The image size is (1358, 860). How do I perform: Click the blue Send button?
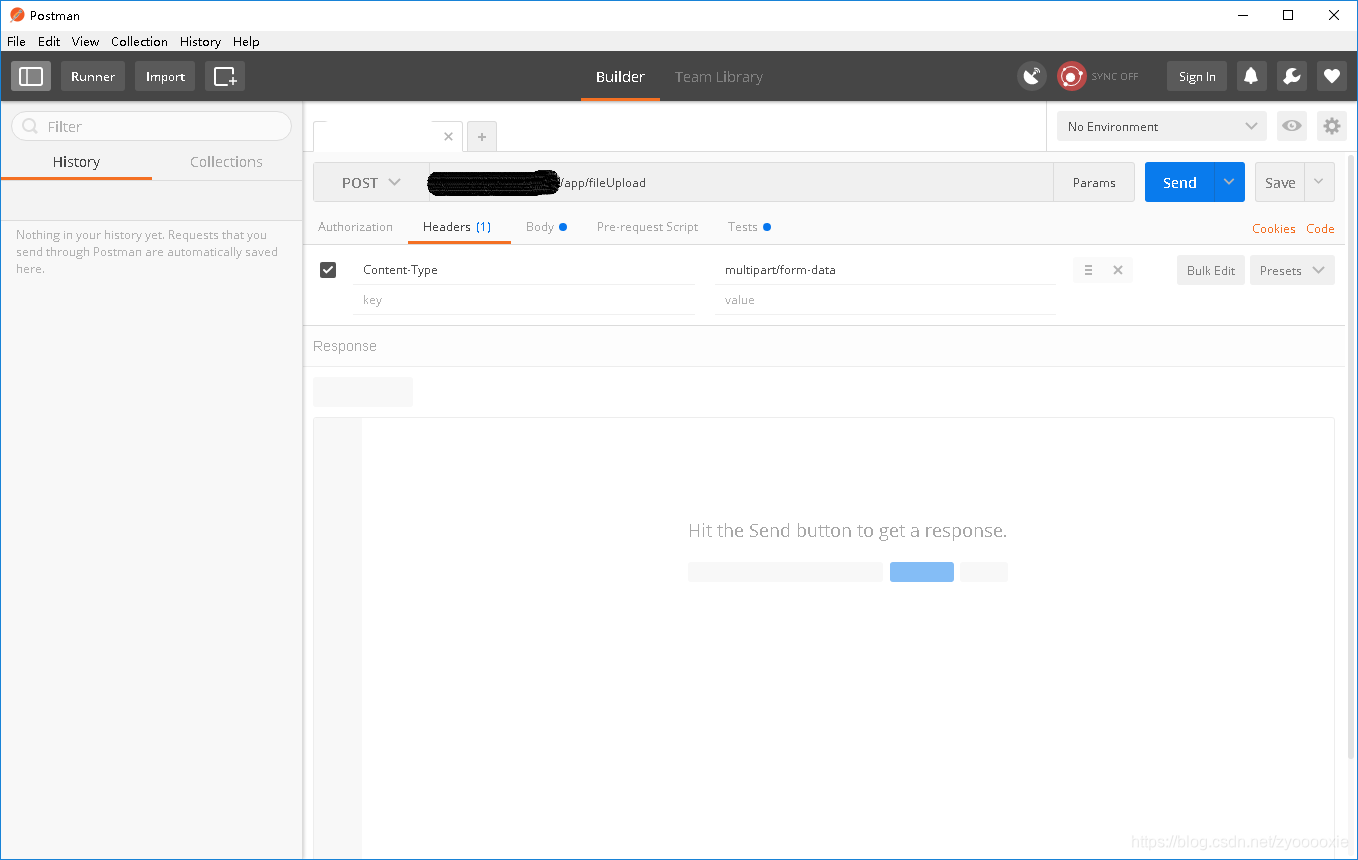(1180, 182)
